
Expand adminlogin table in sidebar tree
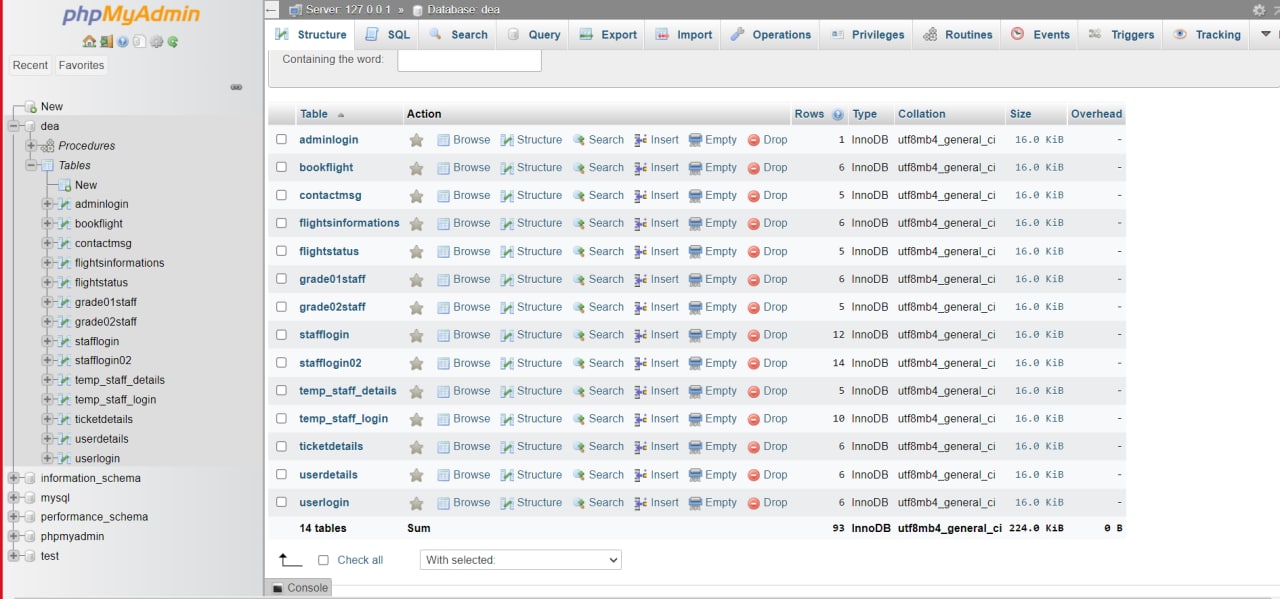(x=47, y=204)
